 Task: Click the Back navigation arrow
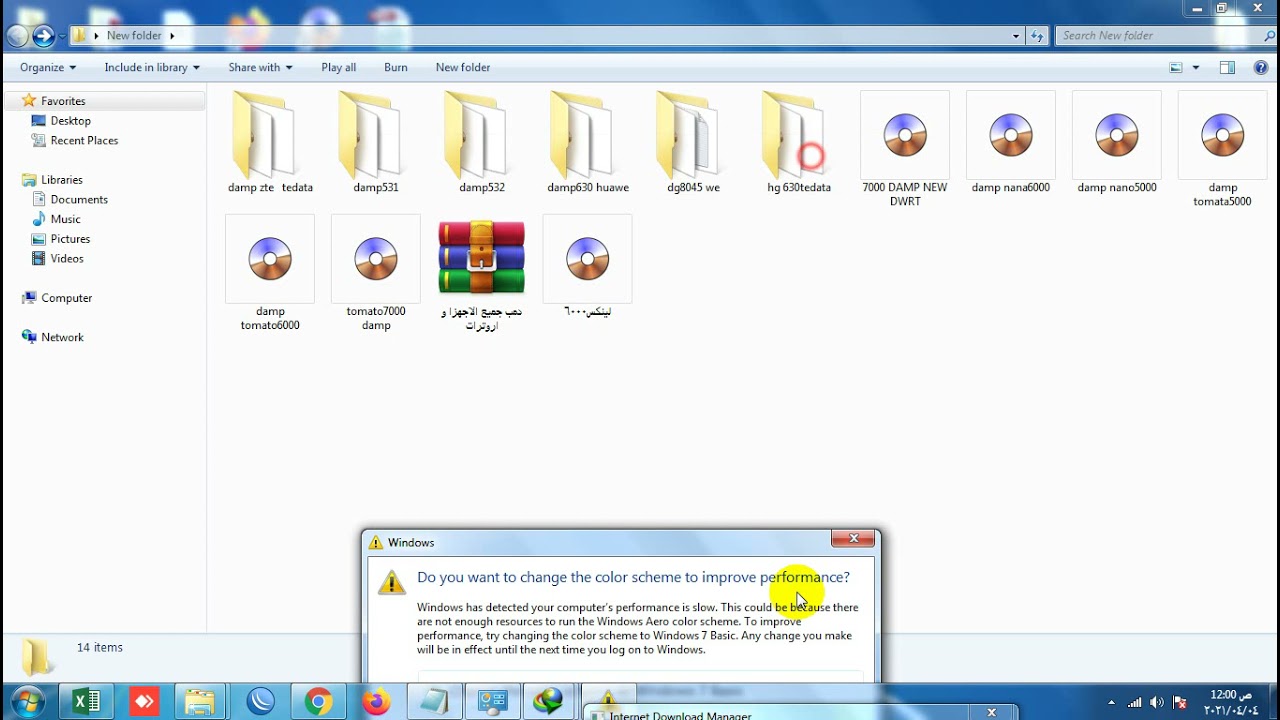pyautogui.click(x=17, y=36)
